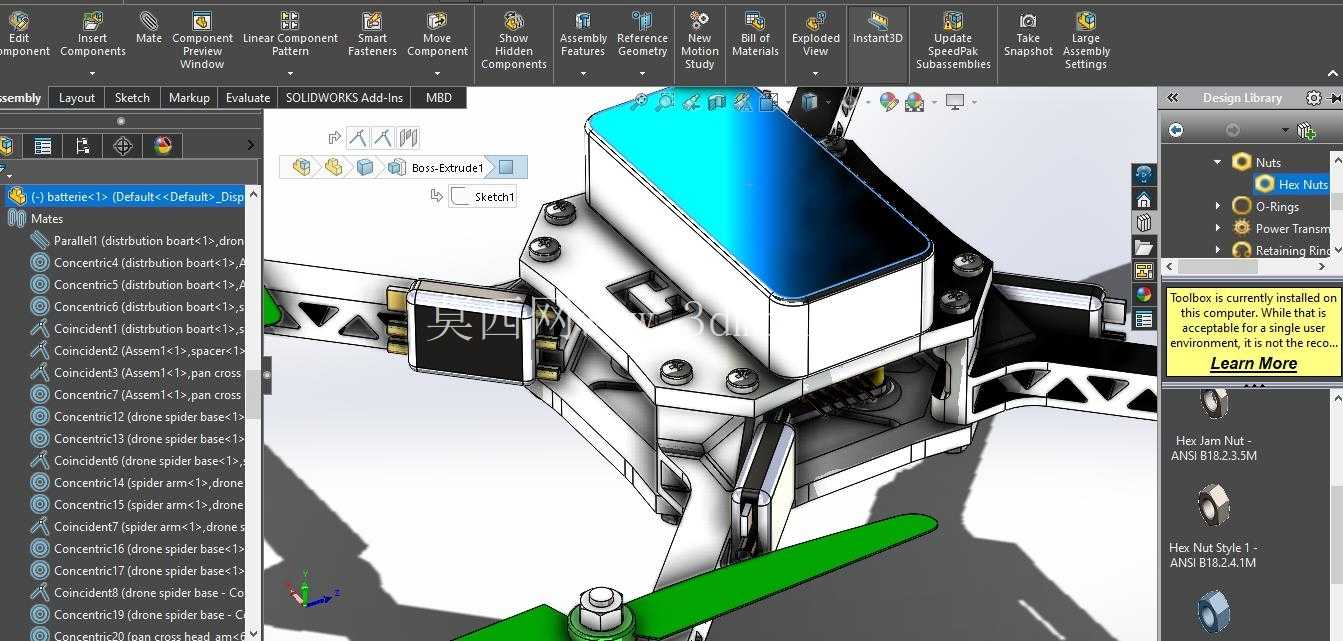Image resolution: width=1343 pixels, height=641 pixels.
Task: Open MBD tab
Action: pyautogui.click(x=439, y=97)
